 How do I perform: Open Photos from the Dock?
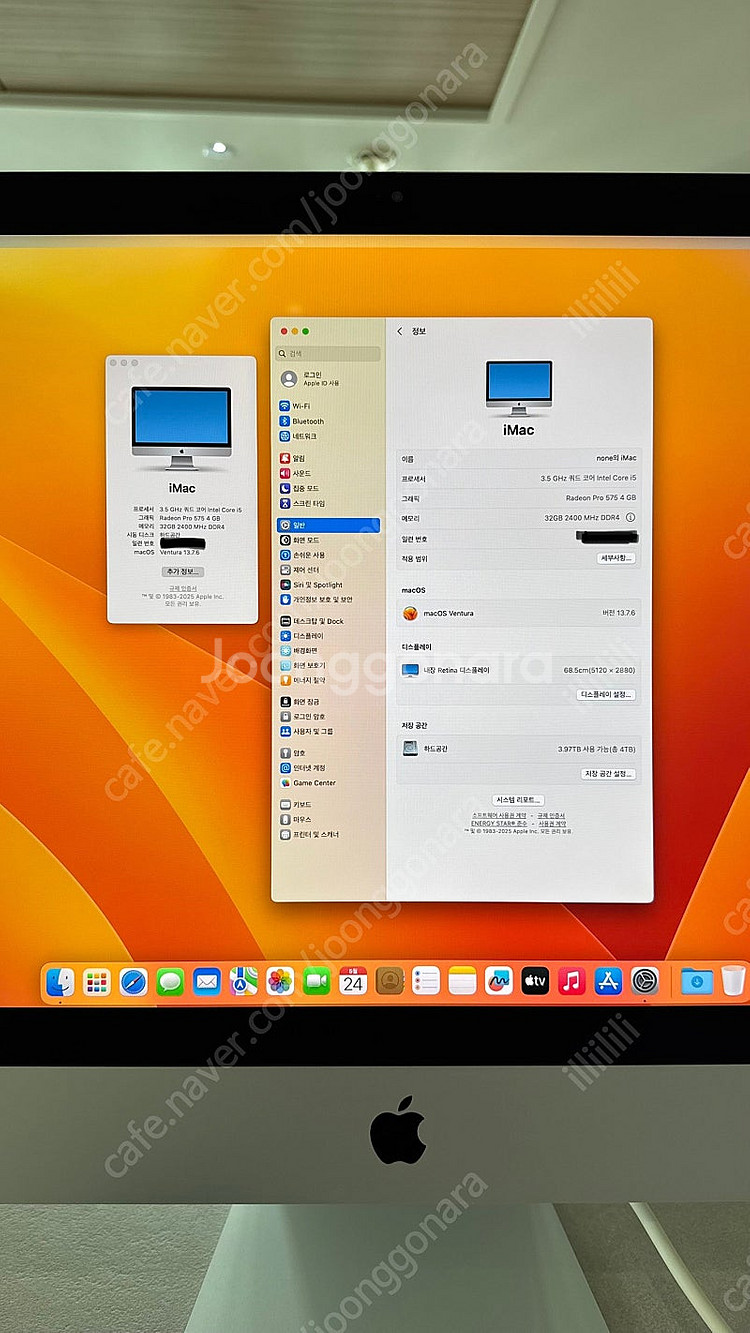280,982
